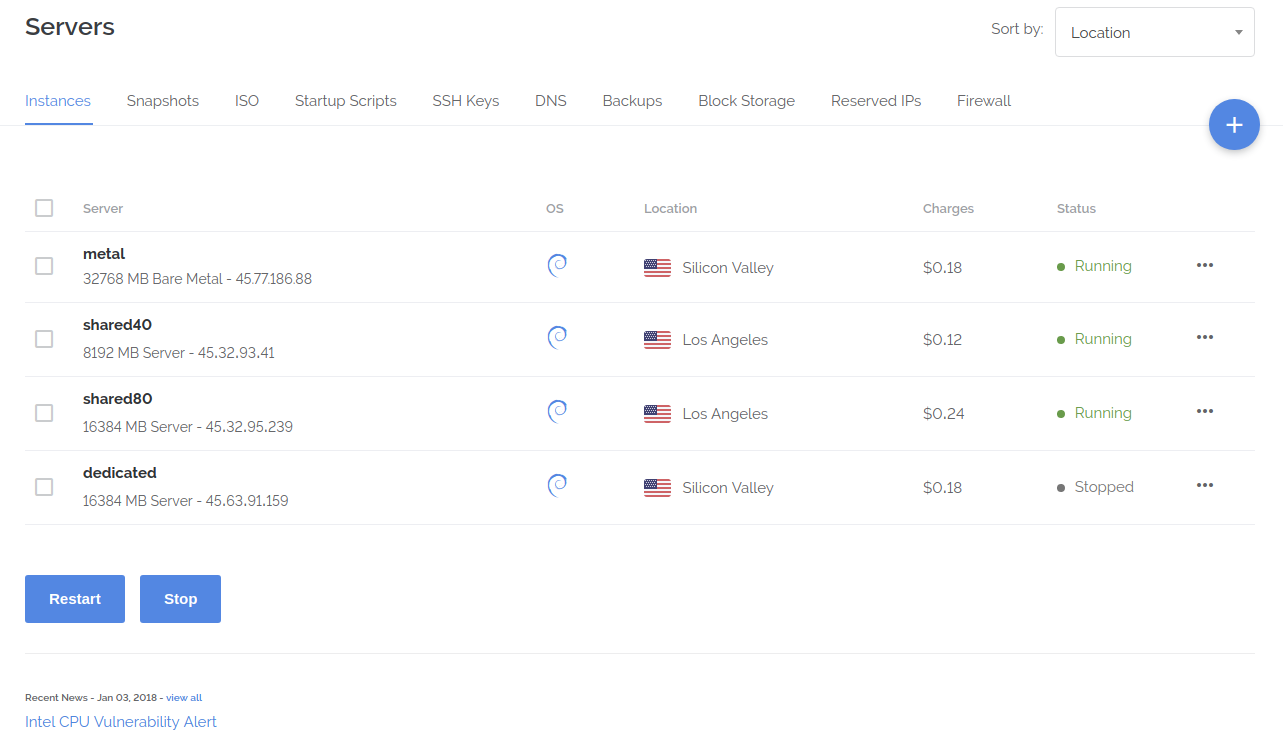Switch to the Snapshots tab
The height and width of the screenshot is (745, 1283).
163,101
